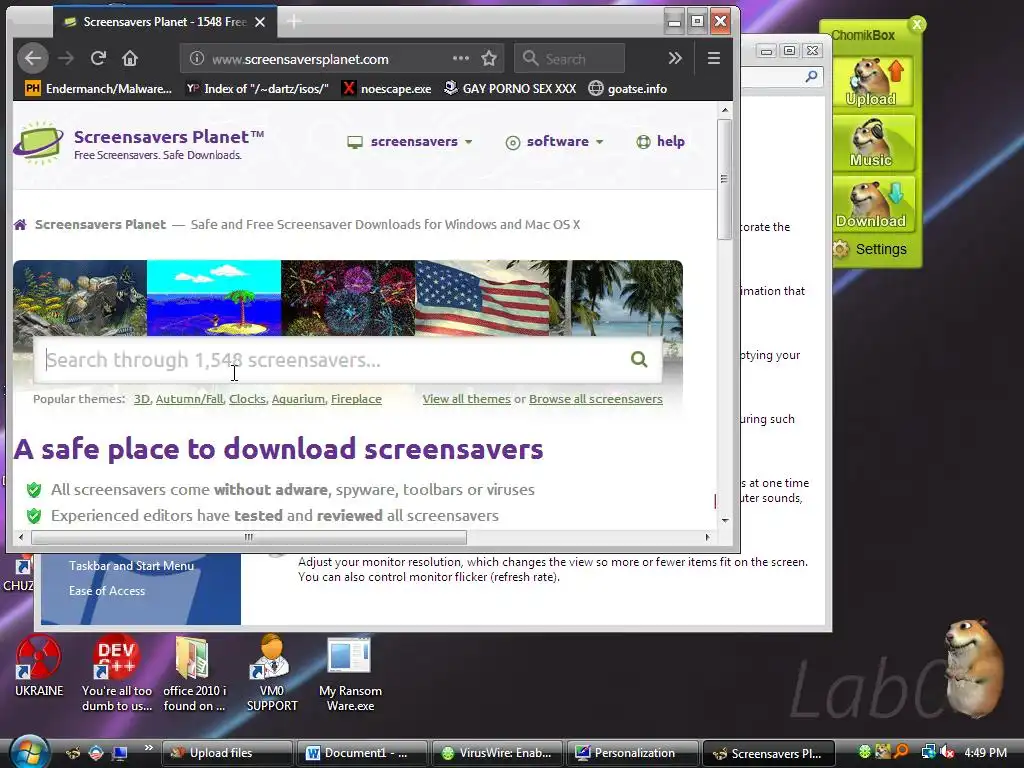Open the Clocks theme link
Screen dimensions: 1024x768
(248, 399)
